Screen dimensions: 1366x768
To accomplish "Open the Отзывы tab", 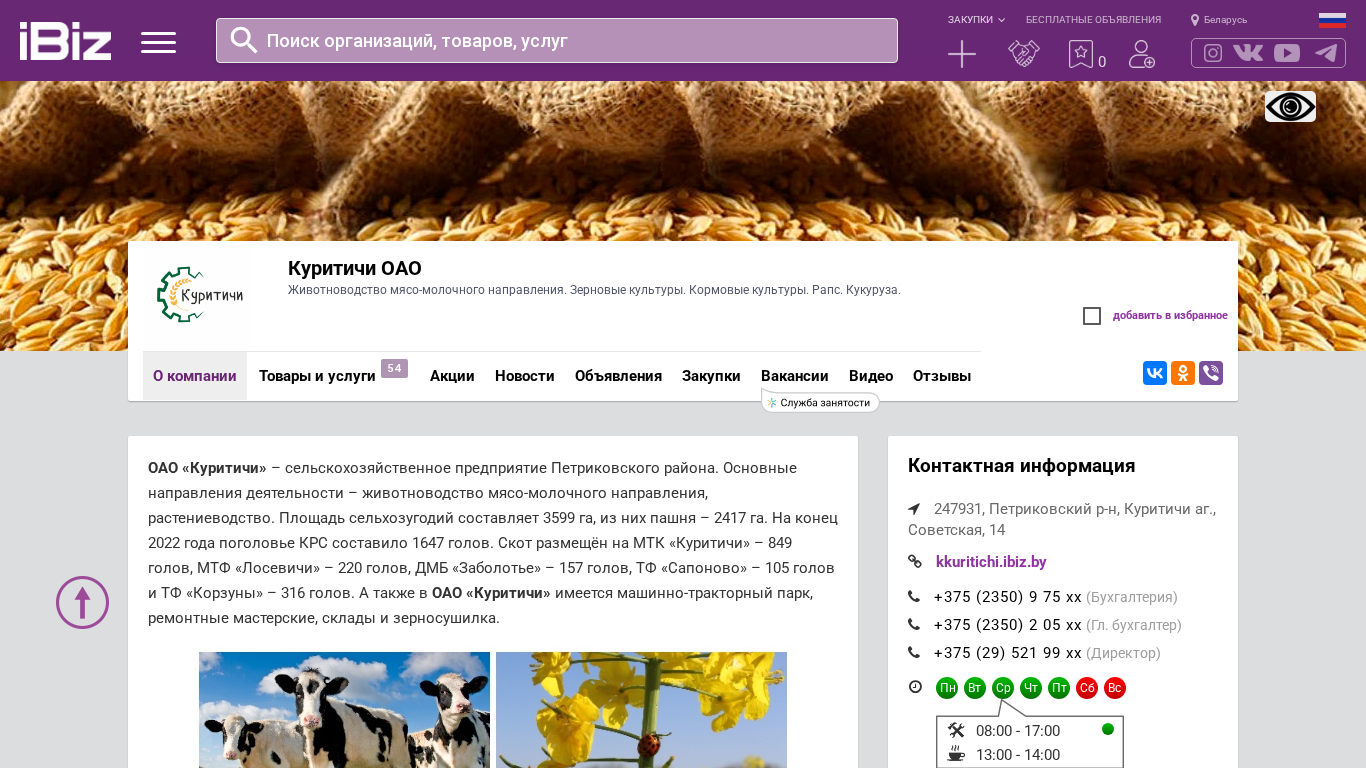I will 942,376.
